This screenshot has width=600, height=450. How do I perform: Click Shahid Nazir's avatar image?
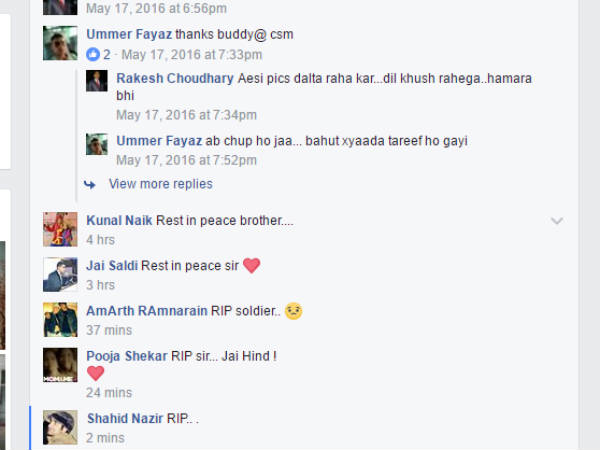pyautogui.click(x=60, y=427)
